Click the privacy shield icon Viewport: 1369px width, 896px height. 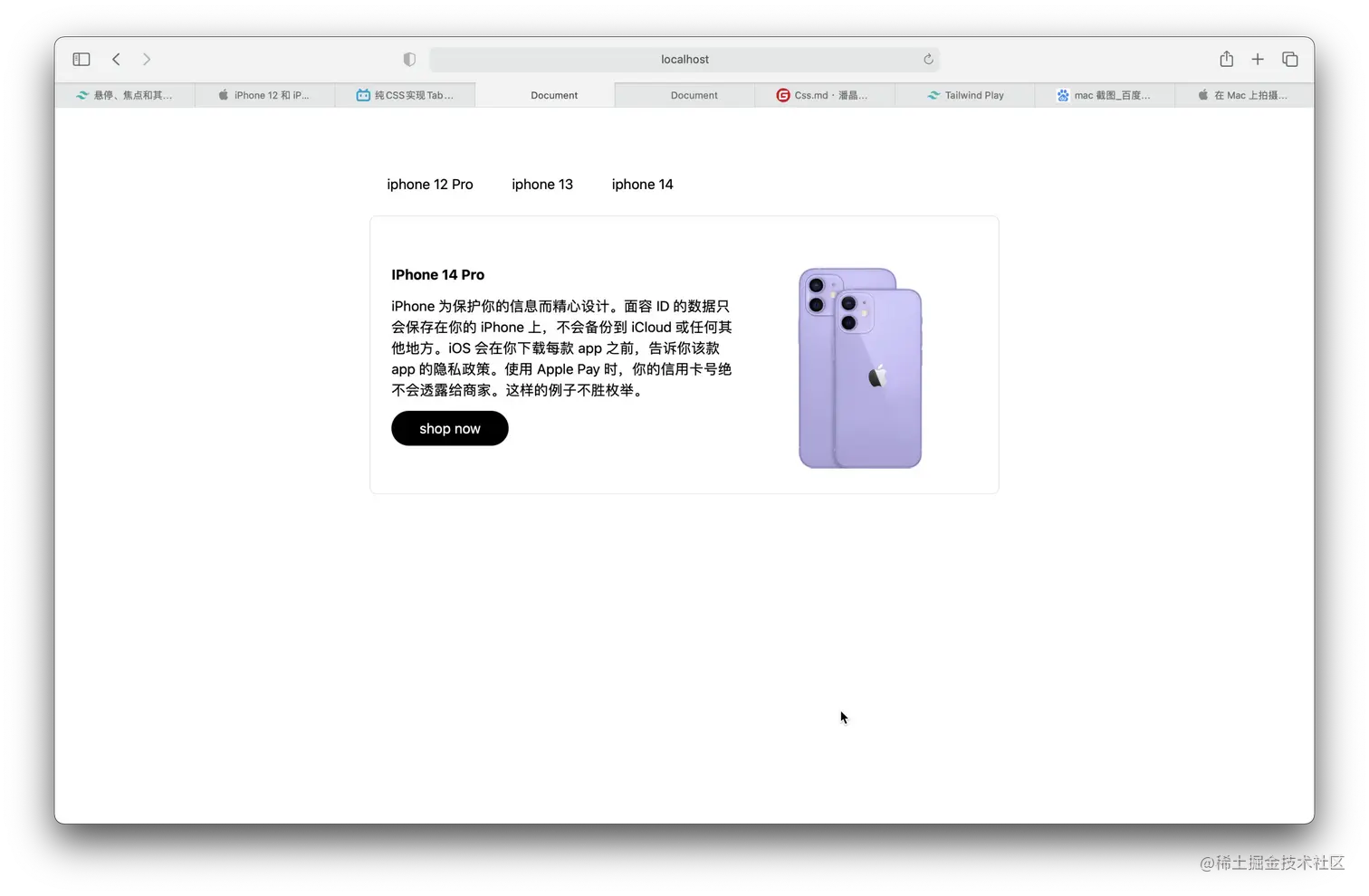point(409,59)
